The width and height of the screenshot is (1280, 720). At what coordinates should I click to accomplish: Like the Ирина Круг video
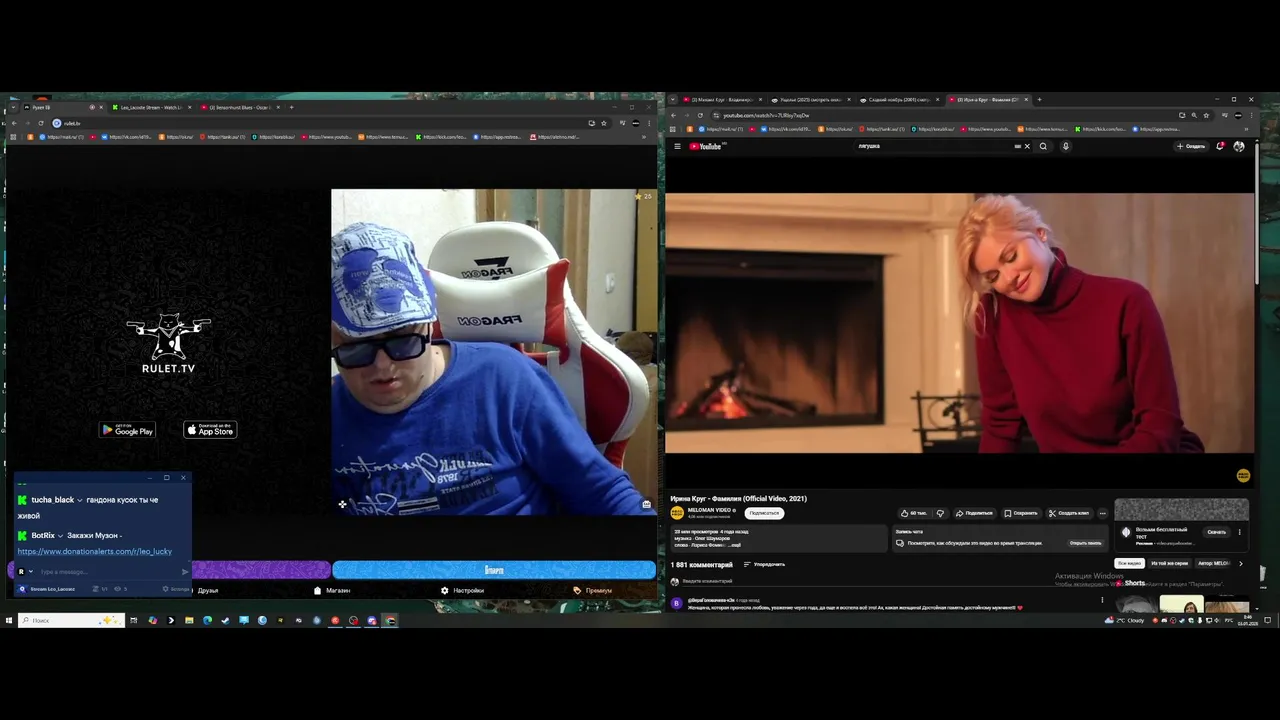pos(914,513)
